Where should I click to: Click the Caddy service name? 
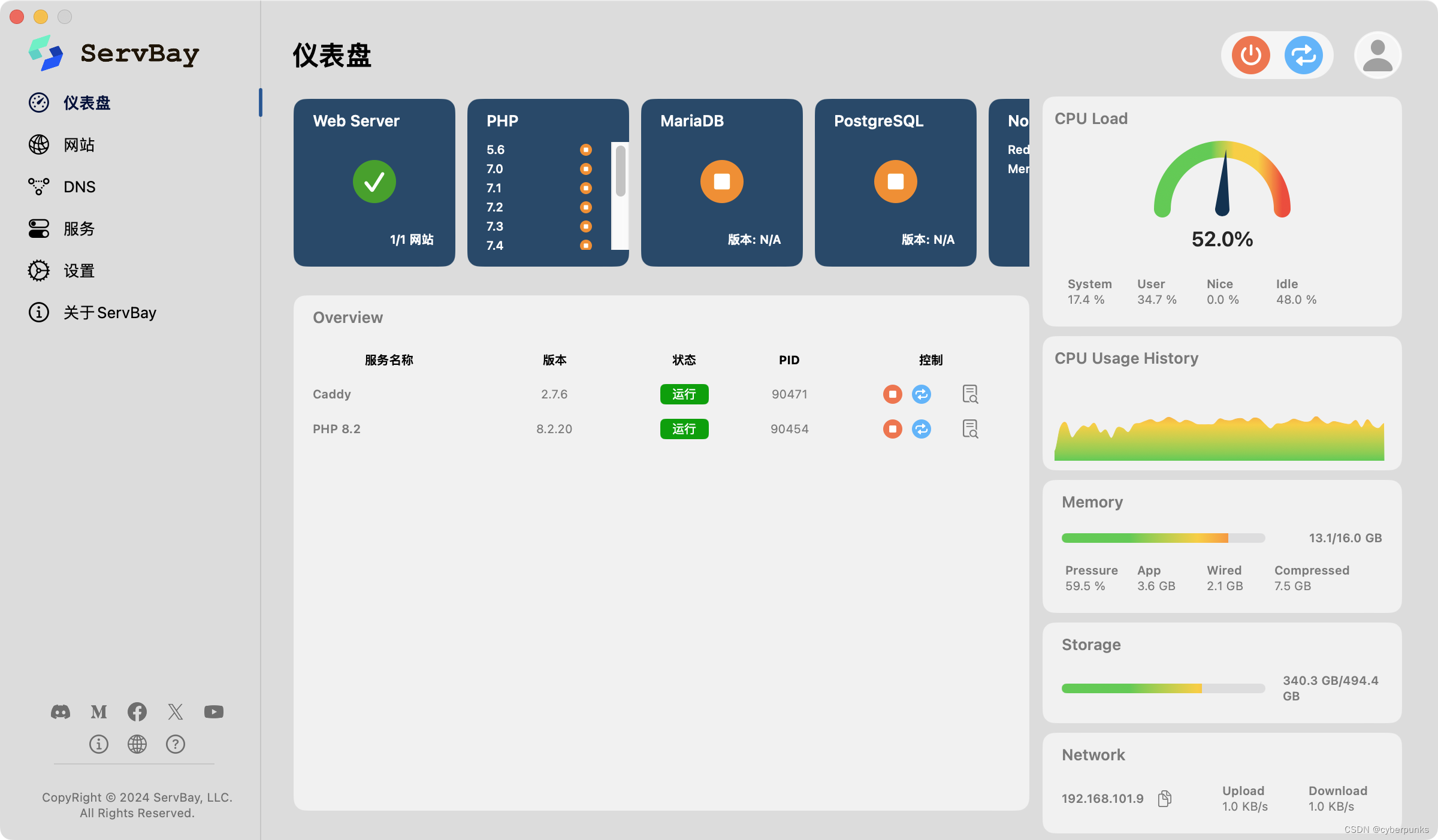tap(332, 394)
